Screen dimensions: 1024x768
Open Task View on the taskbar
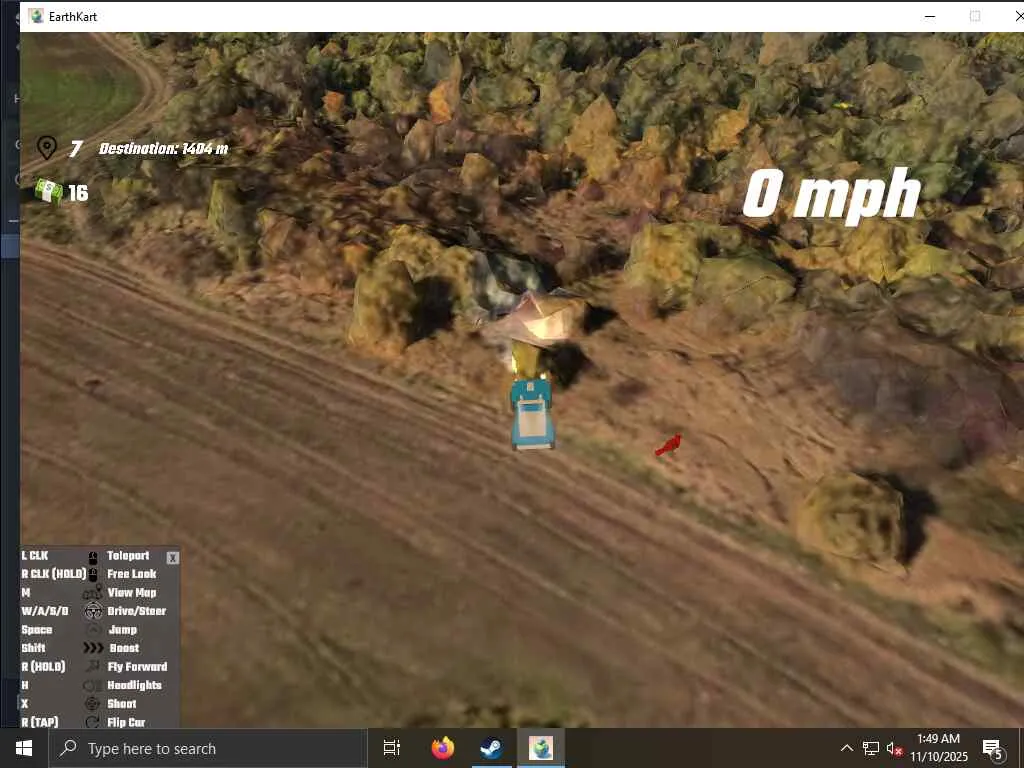392,748
